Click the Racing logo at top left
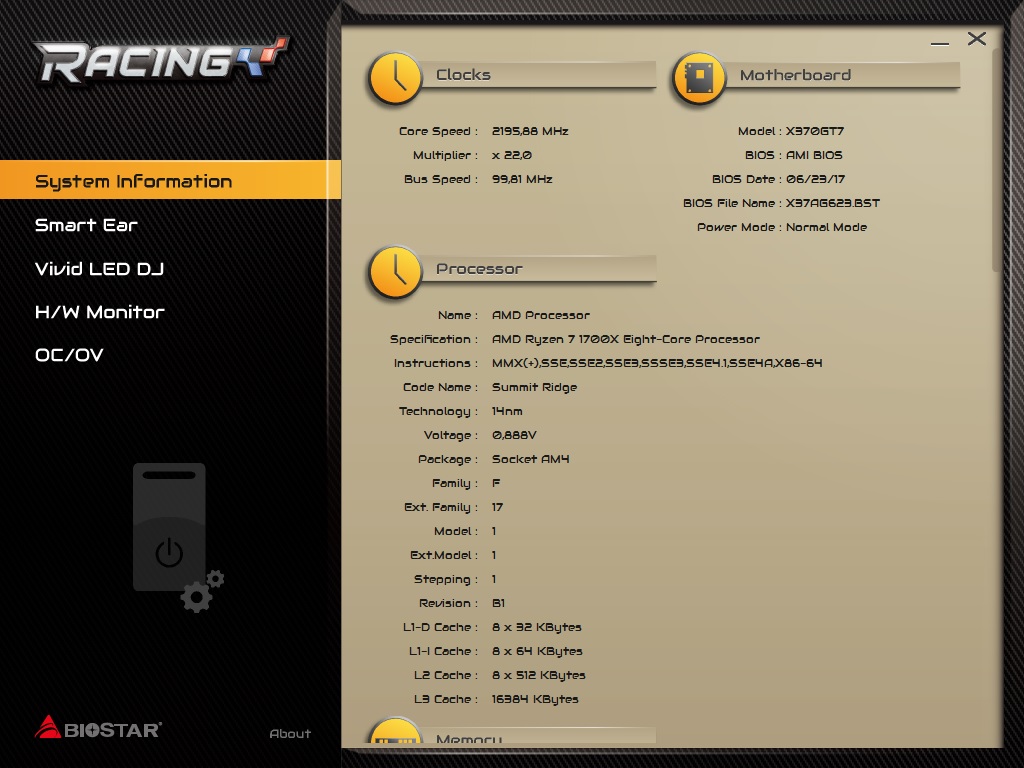The width and height of the screenshot is (1024, 768). 160,62
